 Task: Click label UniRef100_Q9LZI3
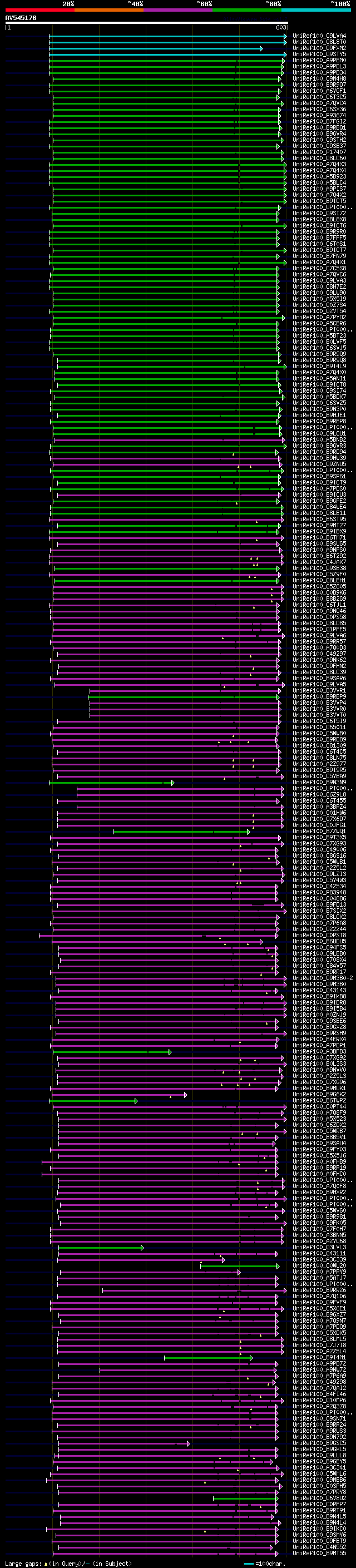[319, 875]
